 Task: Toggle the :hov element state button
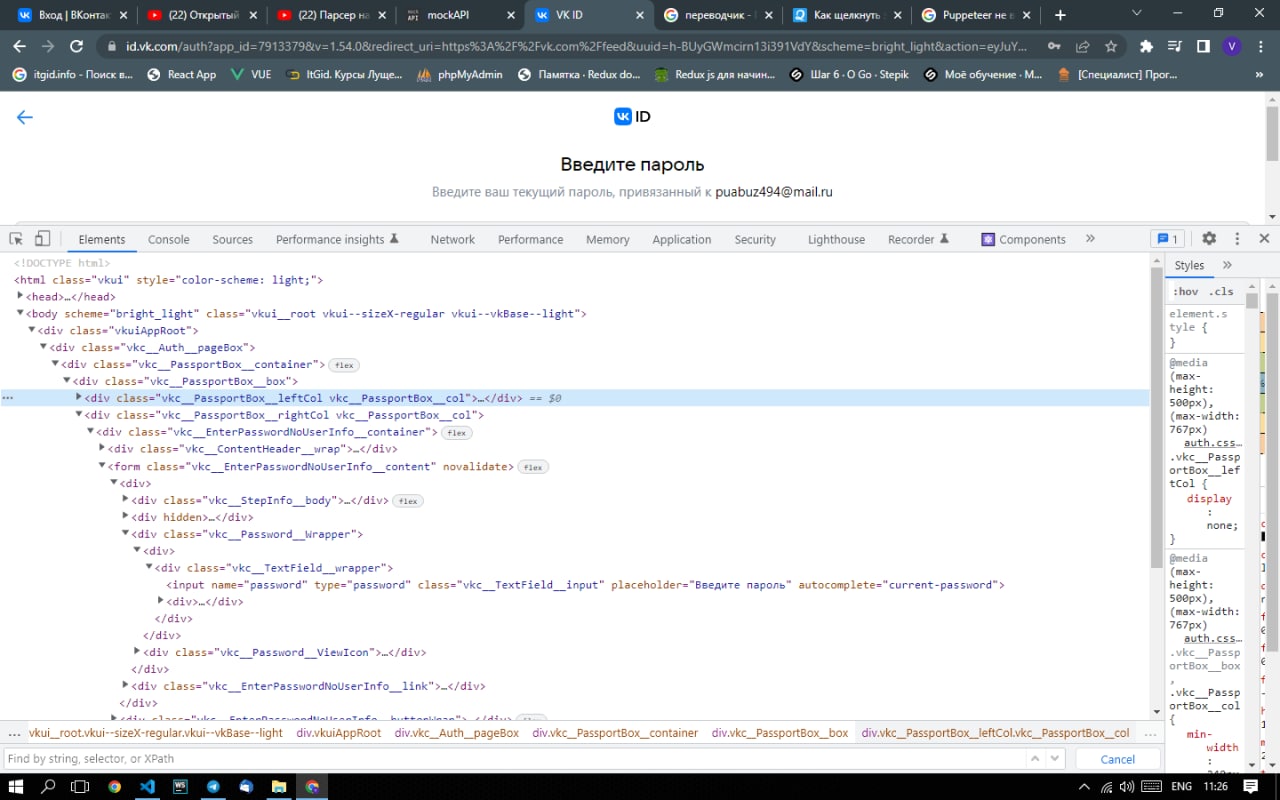[1186, 291]
